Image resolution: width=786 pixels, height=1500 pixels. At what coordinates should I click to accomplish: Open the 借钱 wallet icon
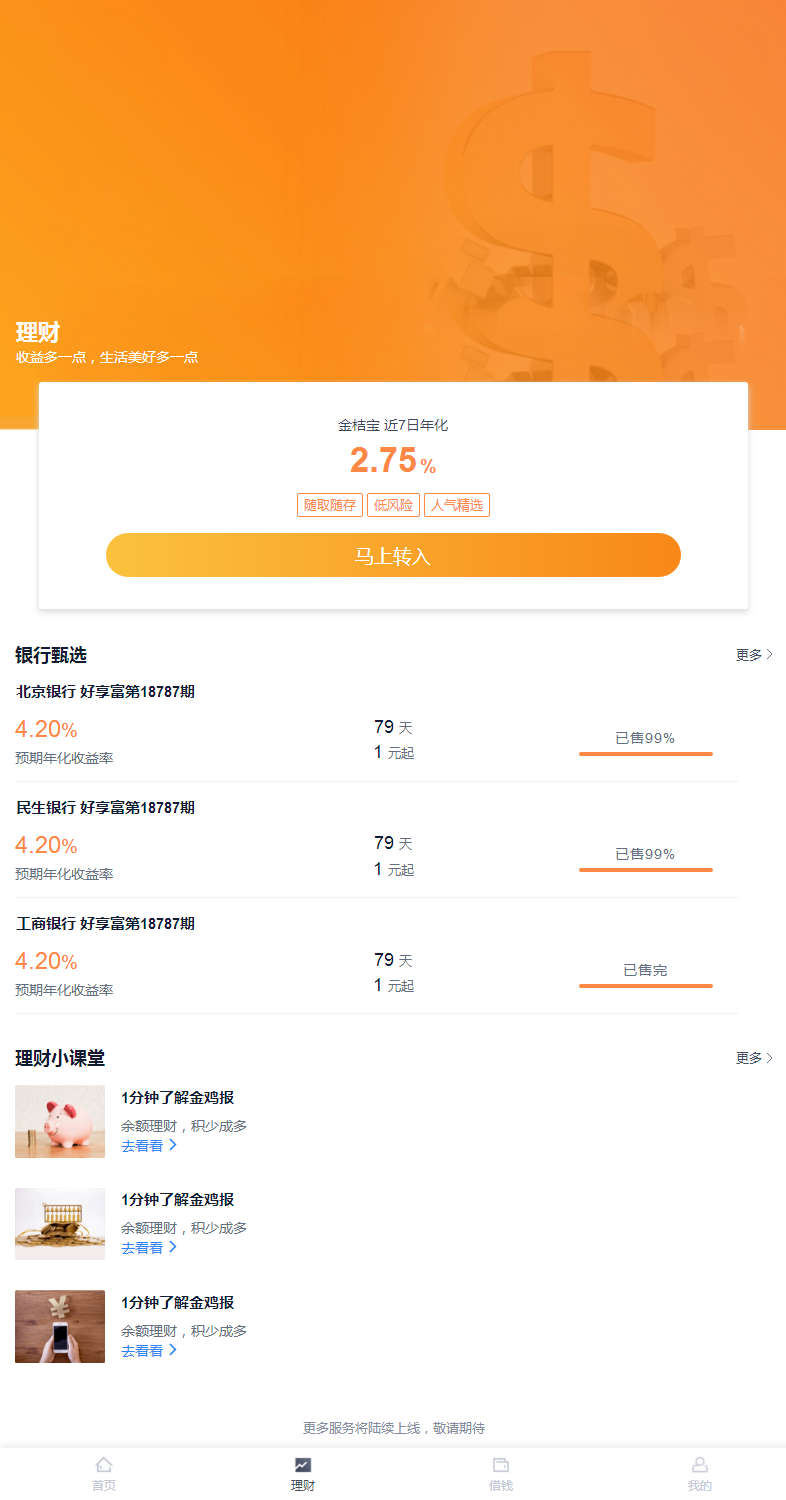click(x=501, y=1465)
